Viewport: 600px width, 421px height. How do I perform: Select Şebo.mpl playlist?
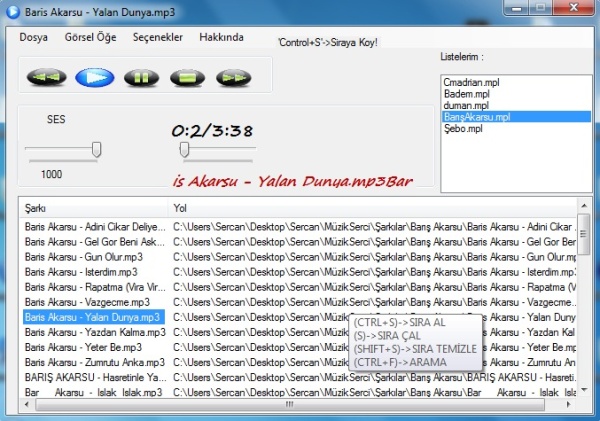click(x=463, y=129)
